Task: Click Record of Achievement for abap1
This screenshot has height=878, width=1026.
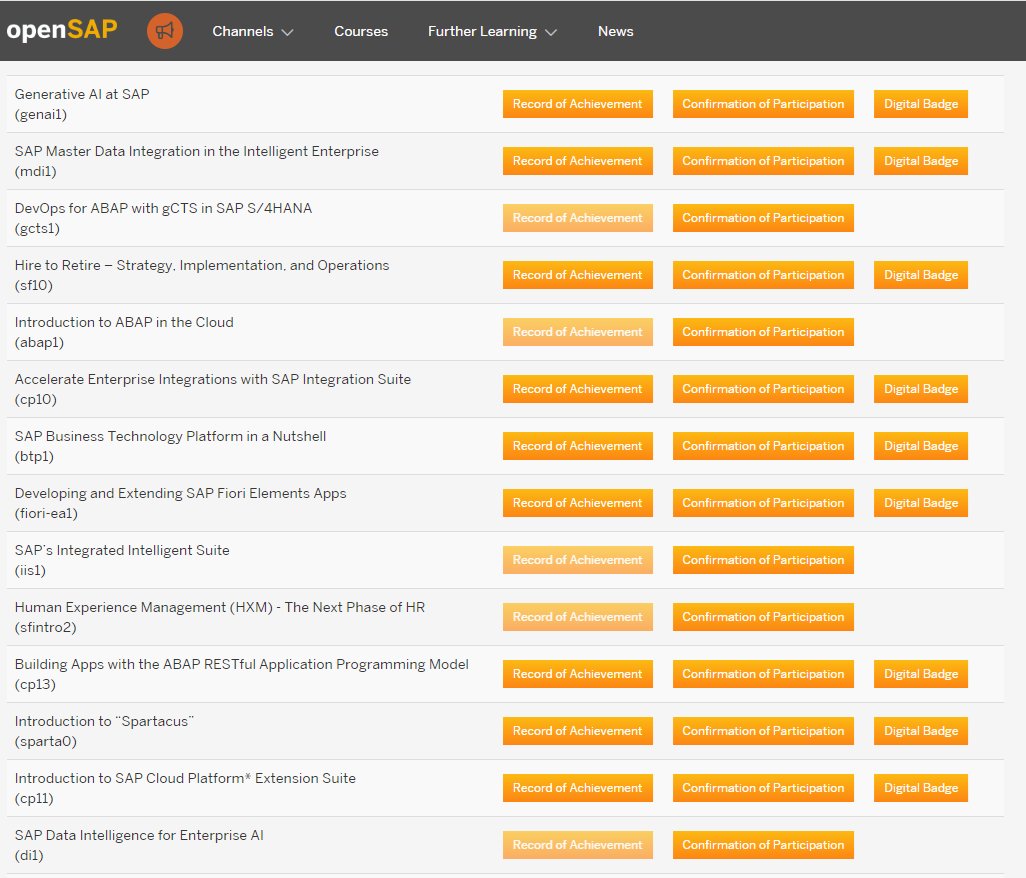Action: click(578, 332)
